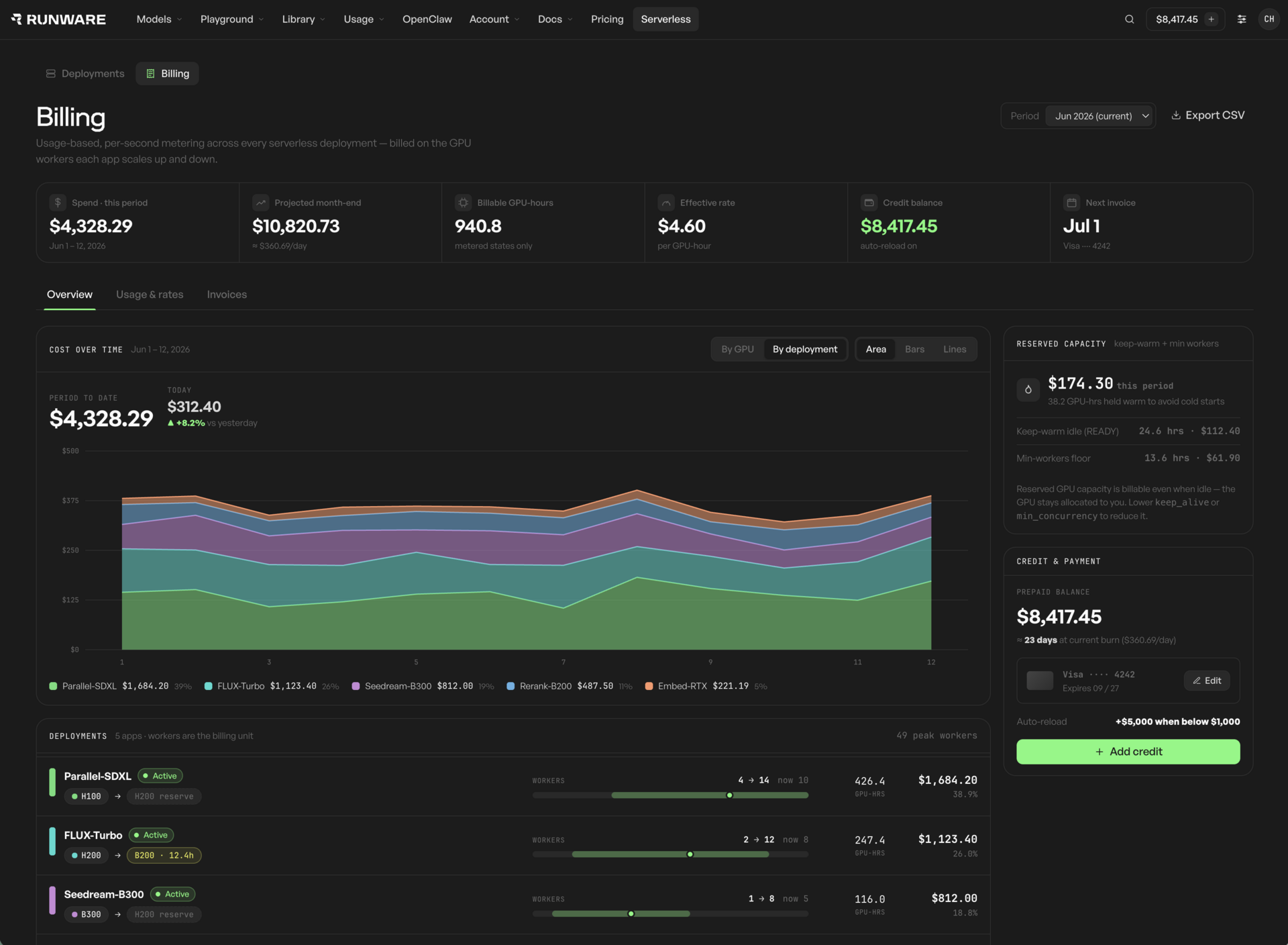Click the Billing tab document icon
The height and width of the screenshot is (945, 1288).
(x=150, y=74)
